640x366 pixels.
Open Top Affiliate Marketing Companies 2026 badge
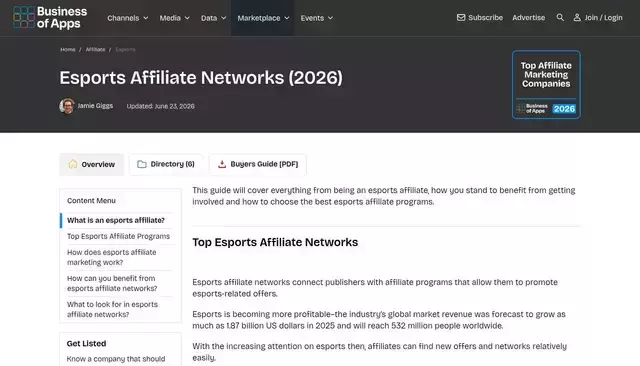546,85
